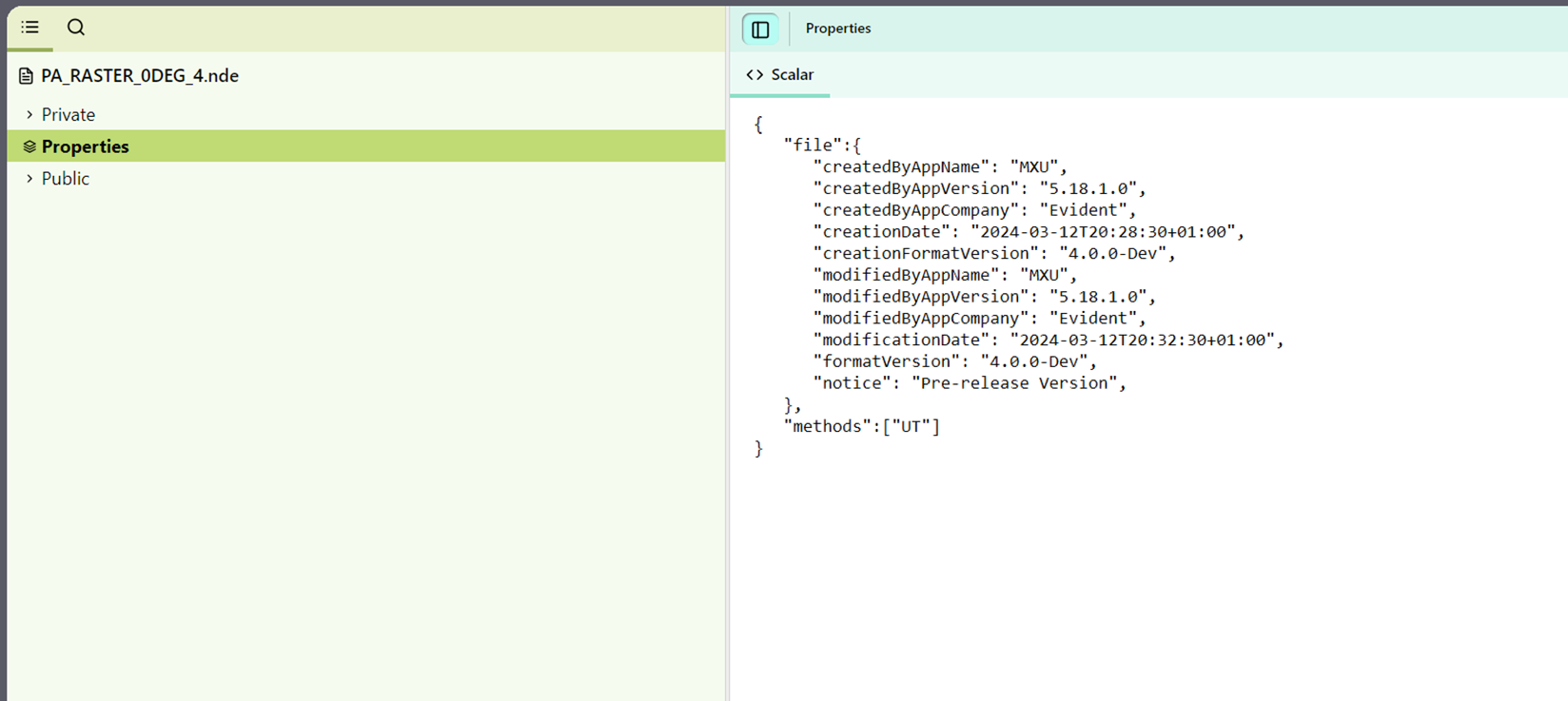Click the Properties title in viewer header
This screenshot has height=701, width=1568.
click(x=838, y=29)
